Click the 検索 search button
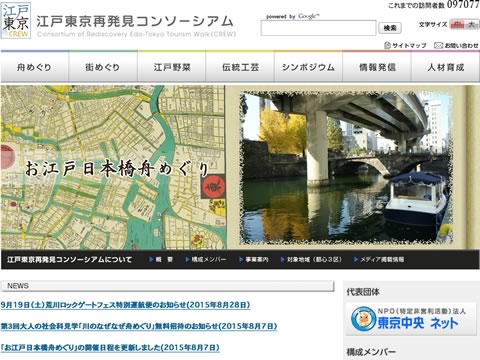480x360 pixels. [390, 28]
